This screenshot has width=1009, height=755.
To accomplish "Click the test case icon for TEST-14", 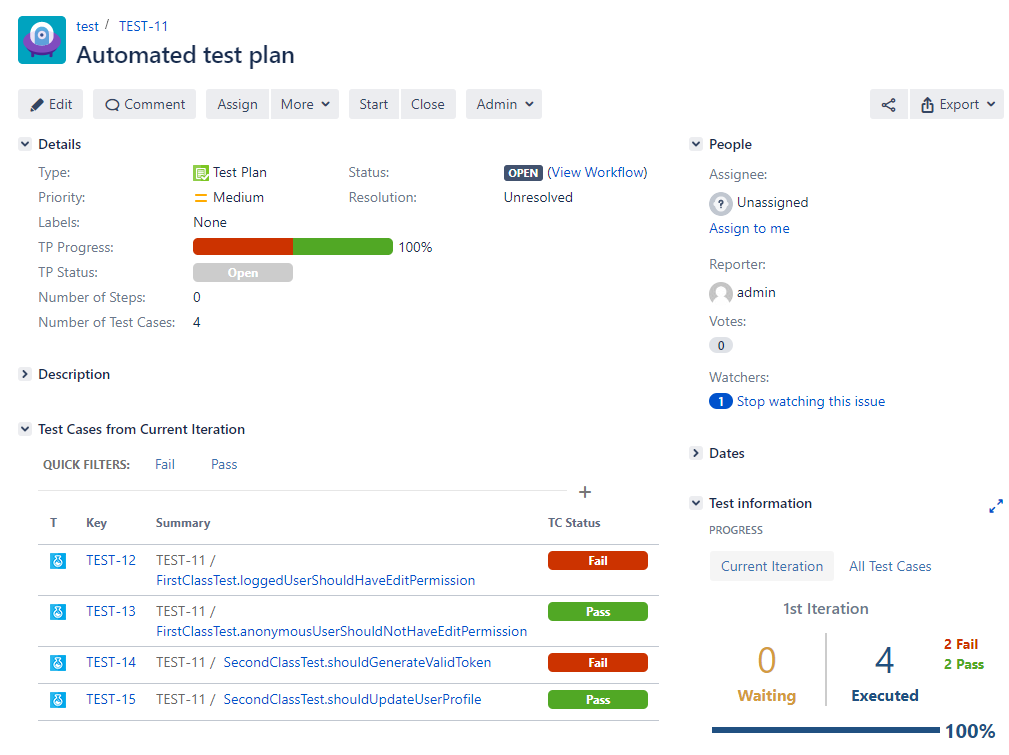I will 58,662.
